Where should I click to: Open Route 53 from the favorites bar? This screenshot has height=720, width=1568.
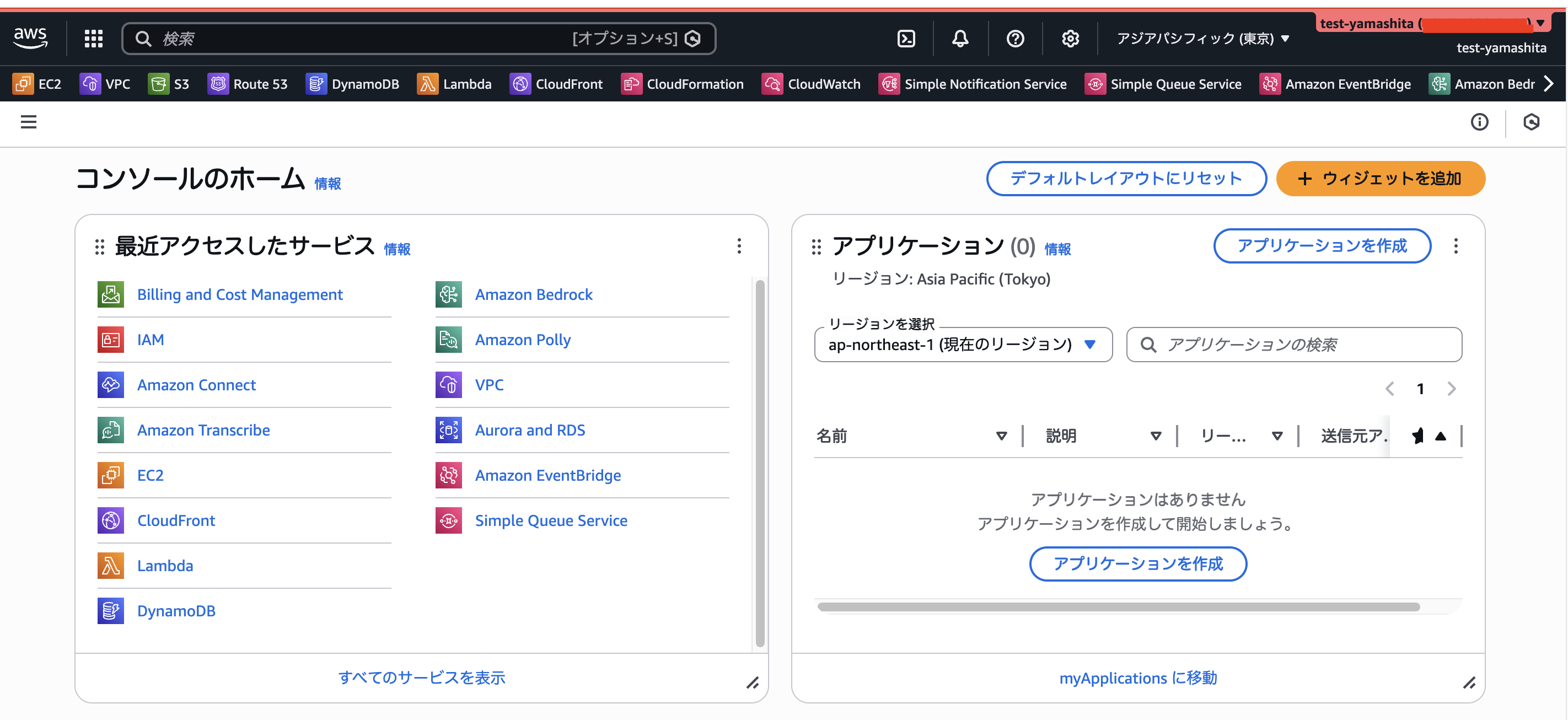[x=248, y=84]
